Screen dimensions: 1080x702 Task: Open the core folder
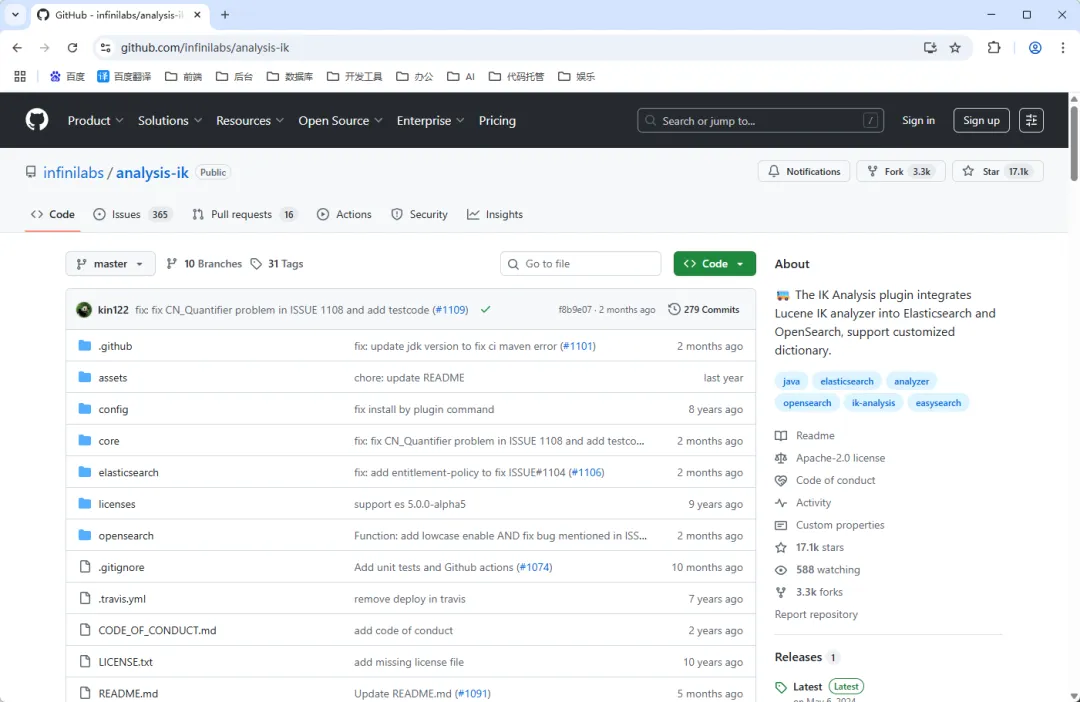point(109,441)
